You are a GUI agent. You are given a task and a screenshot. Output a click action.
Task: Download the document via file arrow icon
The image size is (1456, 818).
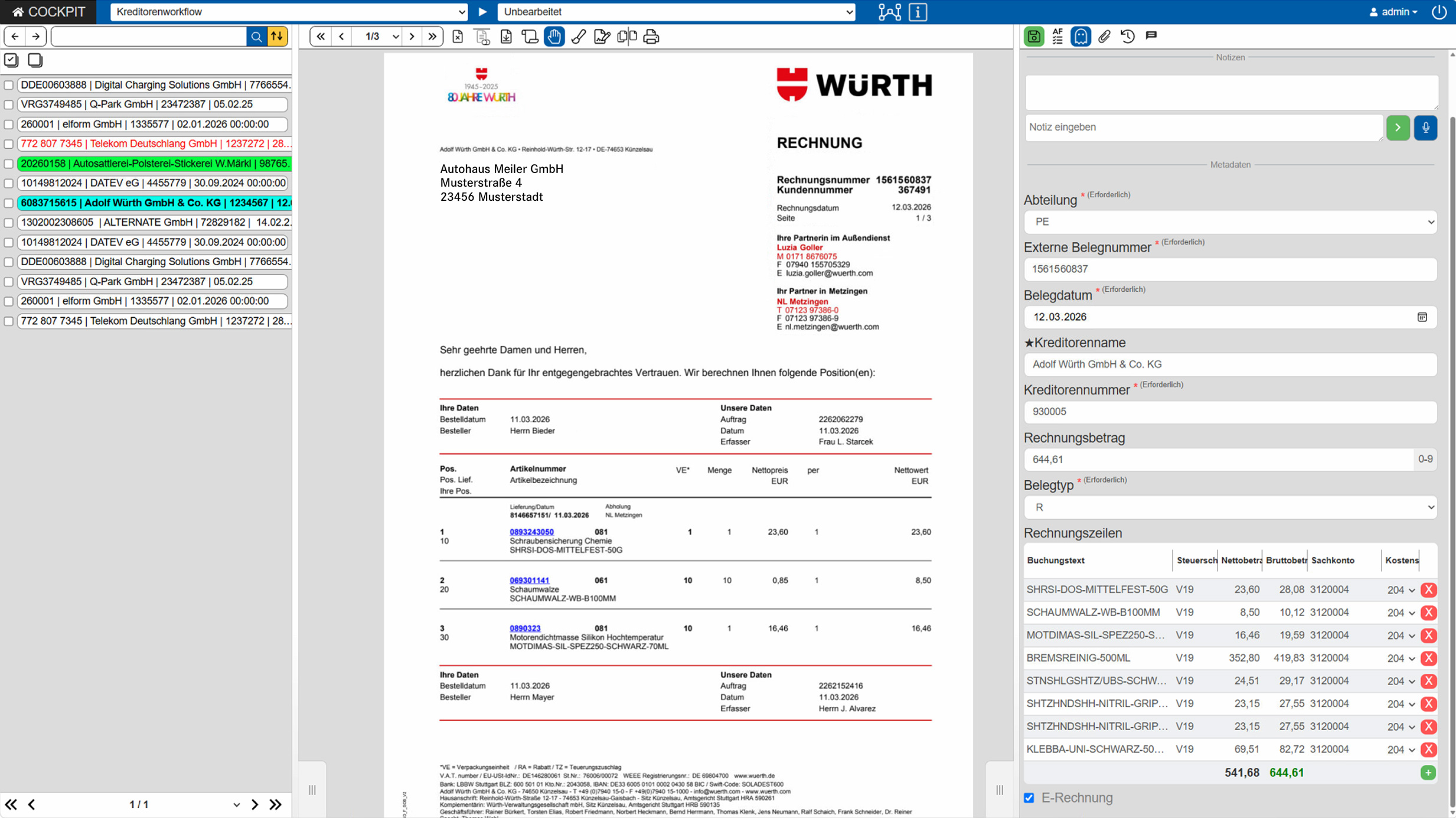pos(506,37)
